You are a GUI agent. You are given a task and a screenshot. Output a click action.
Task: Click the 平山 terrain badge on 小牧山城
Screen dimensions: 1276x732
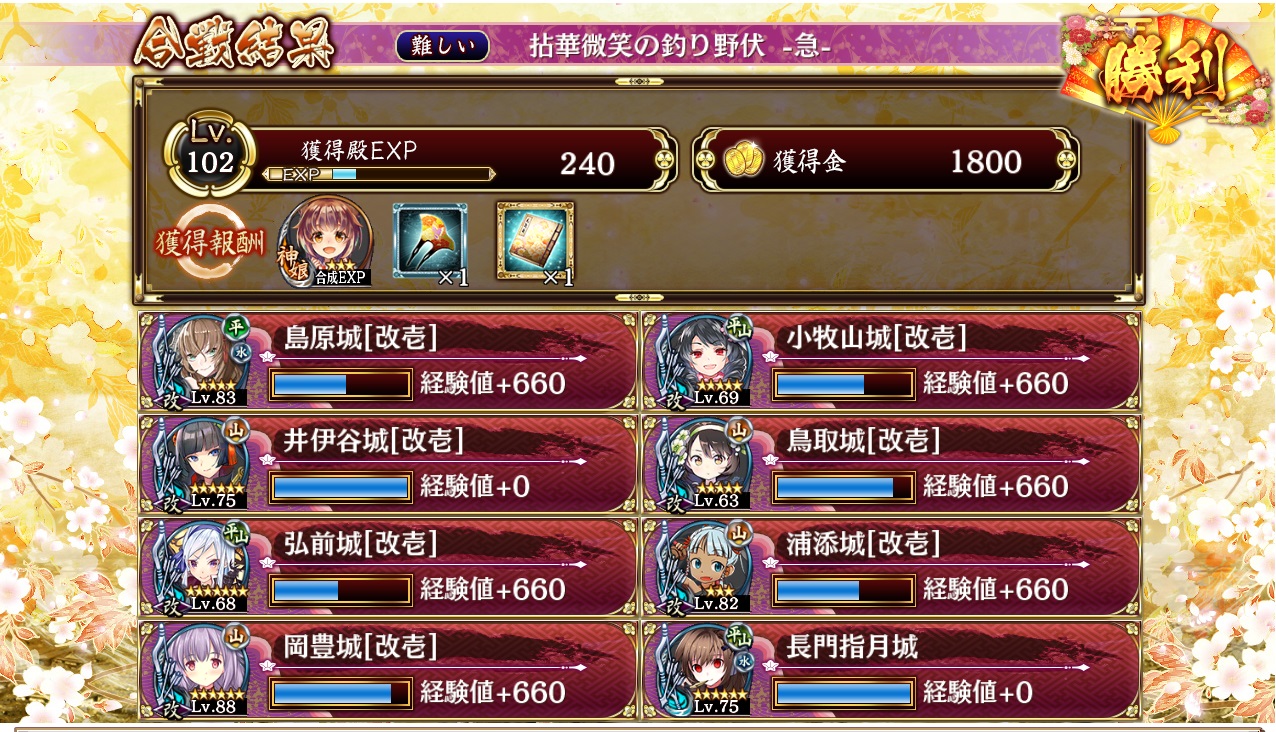(x=740, y=329)
